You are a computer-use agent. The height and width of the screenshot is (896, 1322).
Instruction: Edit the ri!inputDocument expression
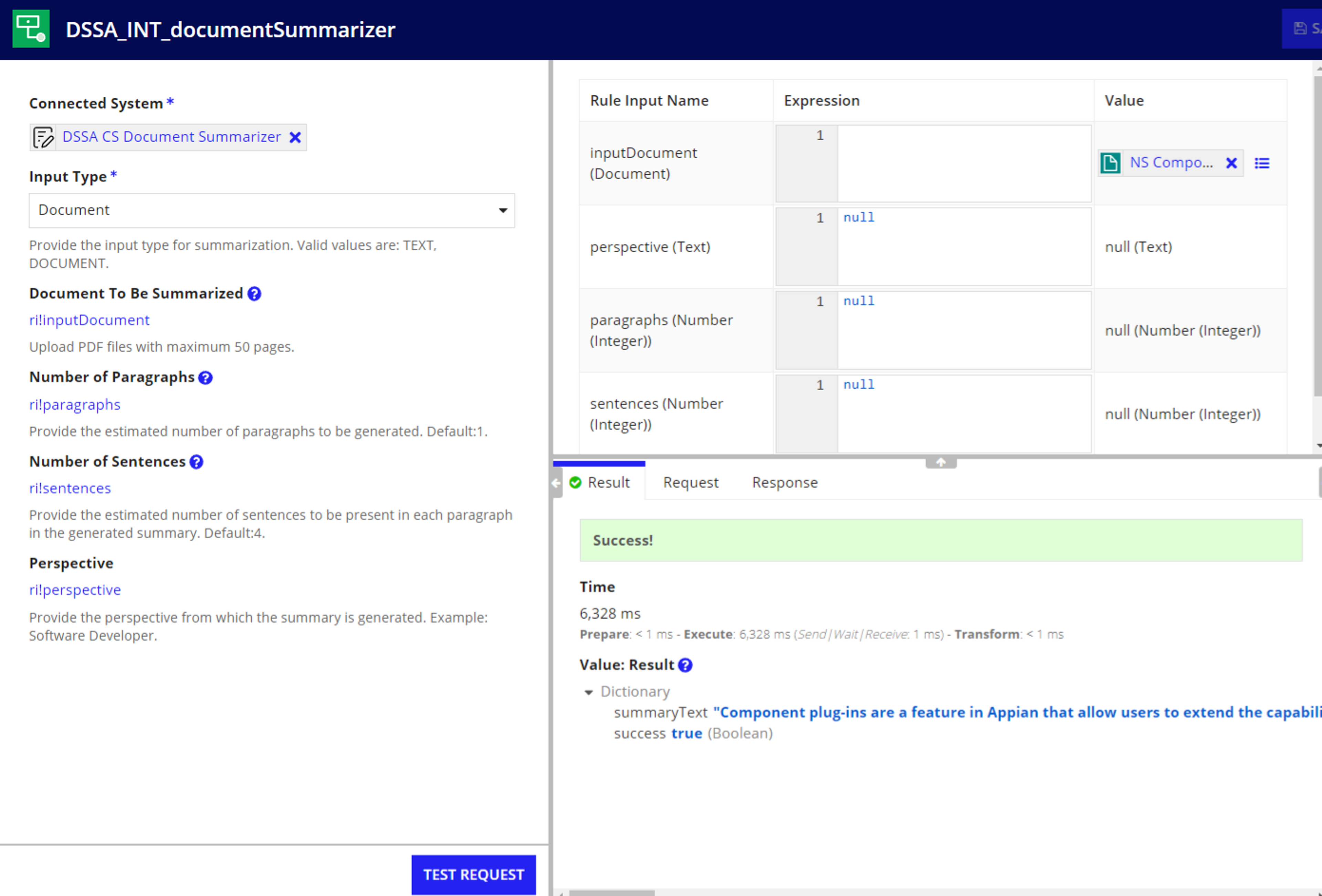89,320
